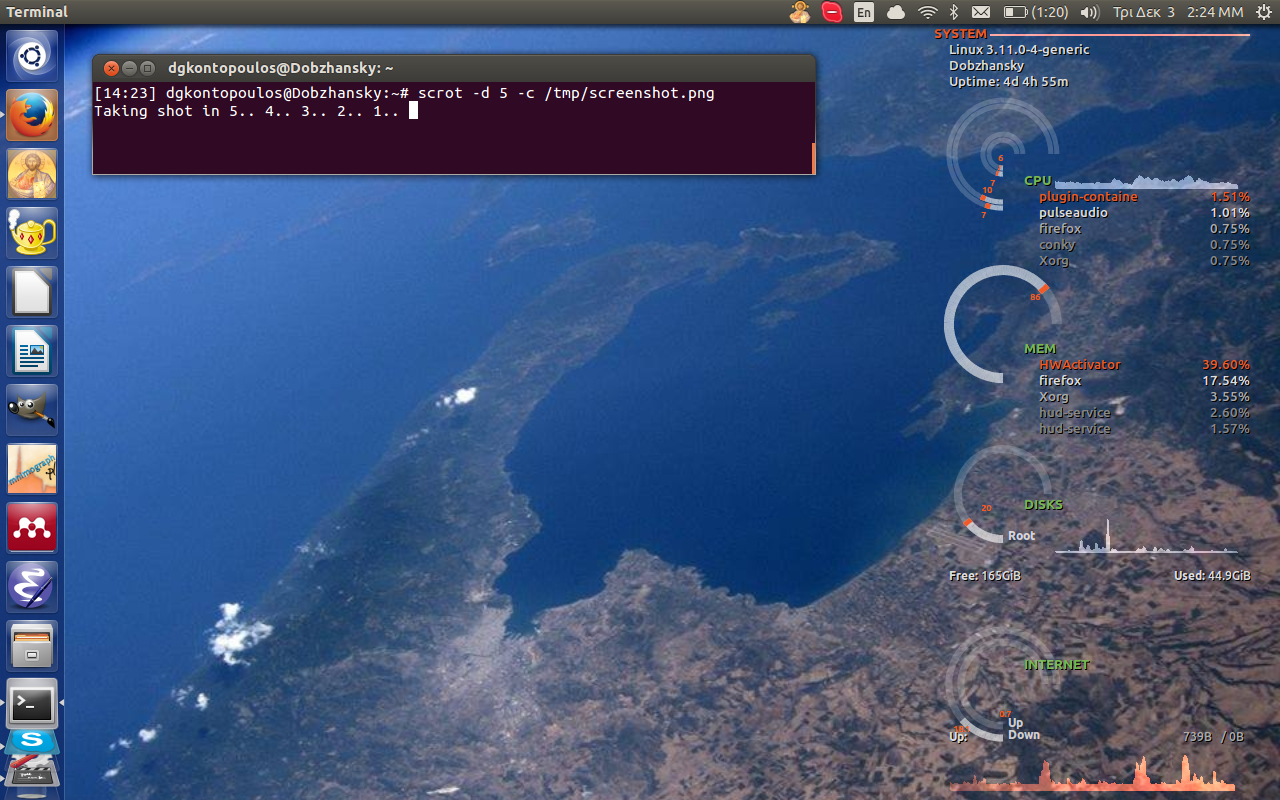This screenshot has height=800, width=1280.
Task: Expand the En keyboard layout indicator
Action: (864, 12)
